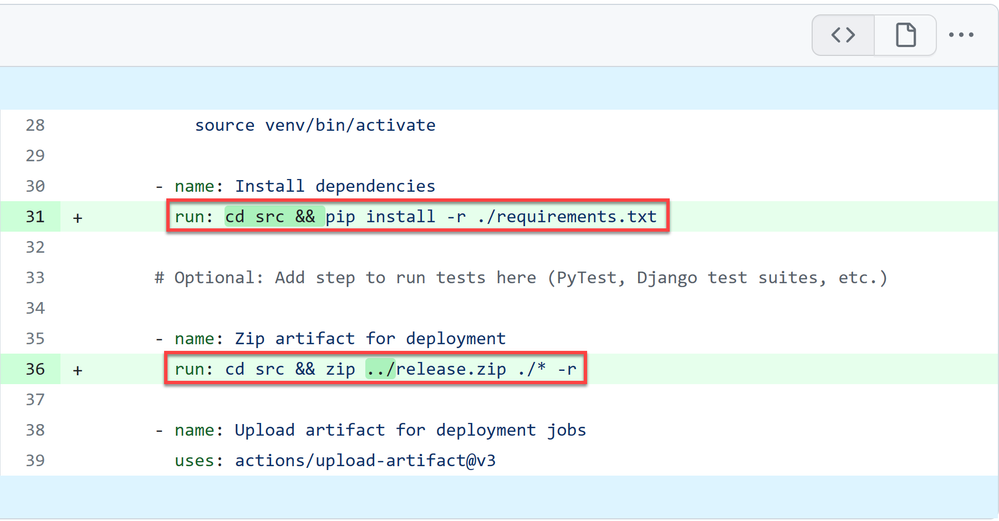Open the three-dot file options menu
The width and height of the screenshot is (999, 521).
coord(961,35)
